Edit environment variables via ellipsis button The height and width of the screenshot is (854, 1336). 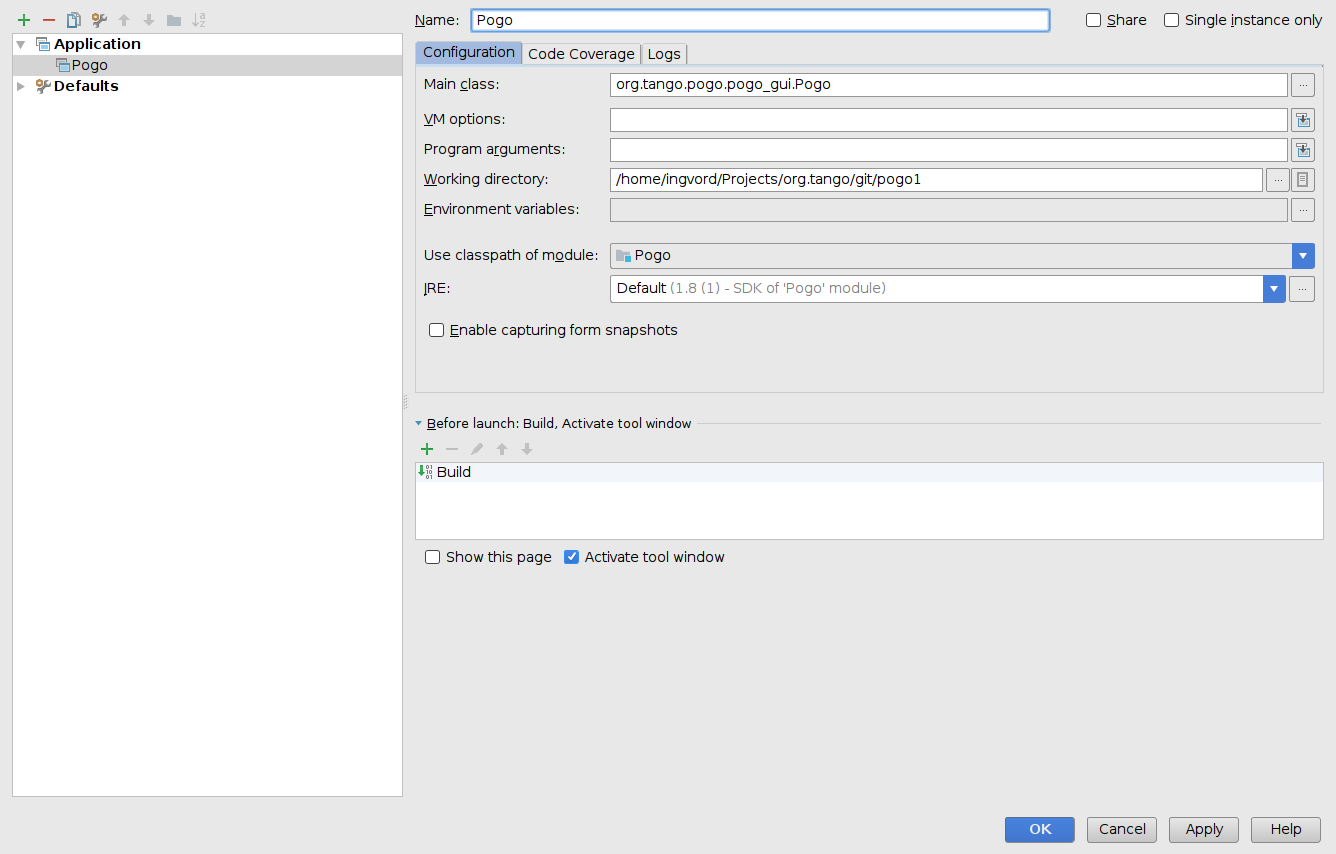tap(1302, 210)
